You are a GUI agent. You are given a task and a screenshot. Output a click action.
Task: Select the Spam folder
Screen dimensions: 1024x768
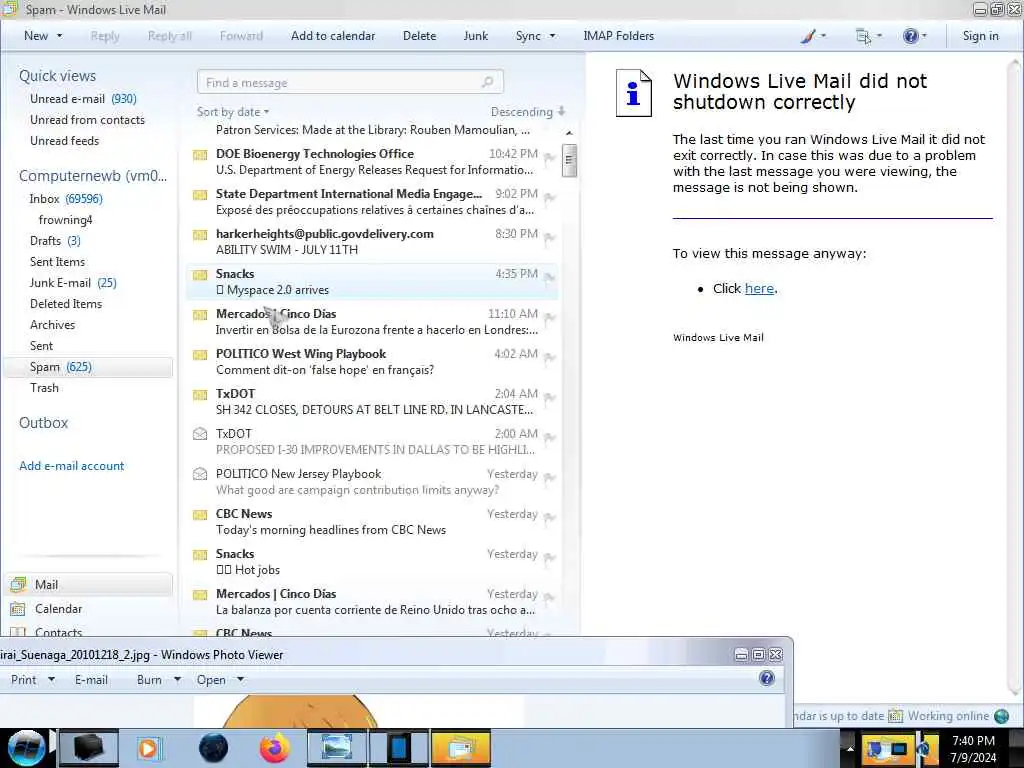point(88,367)
